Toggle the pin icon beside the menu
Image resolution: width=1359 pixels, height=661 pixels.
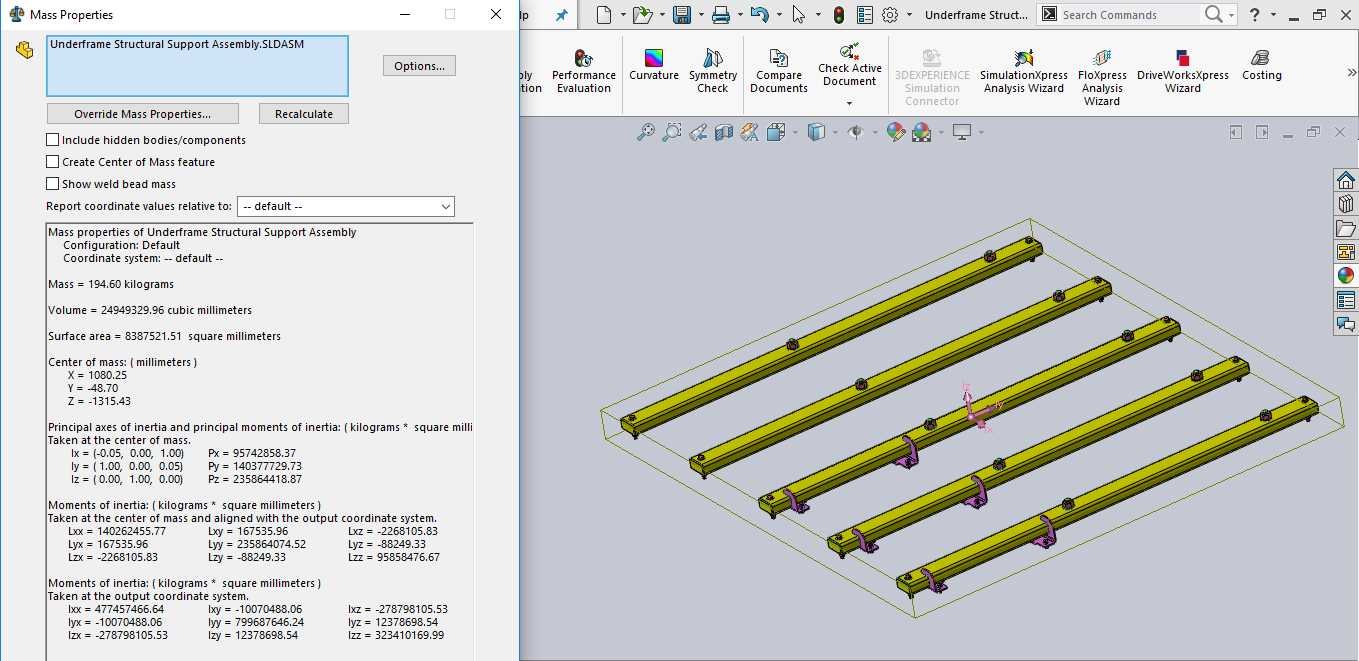click(562, 15)
